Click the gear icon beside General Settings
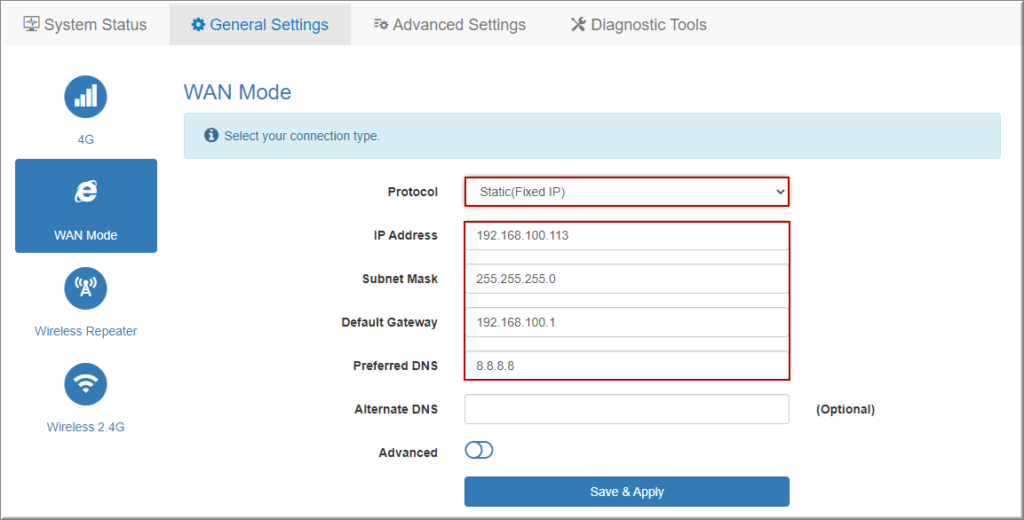This screenshot has width=1024, height=520. coord(198,24)
